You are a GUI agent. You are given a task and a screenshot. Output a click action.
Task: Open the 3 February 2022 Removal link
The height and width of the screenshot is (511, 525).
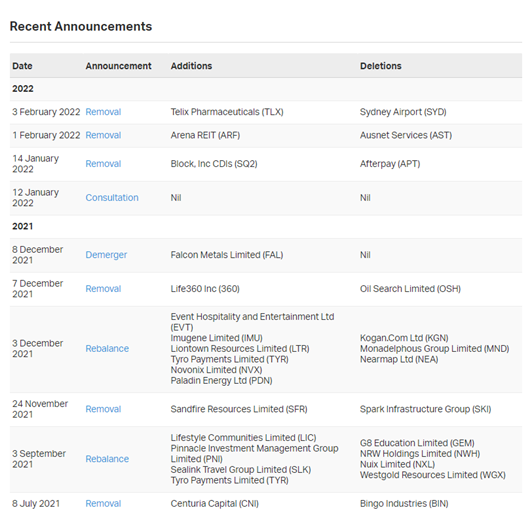coord(103,112)
